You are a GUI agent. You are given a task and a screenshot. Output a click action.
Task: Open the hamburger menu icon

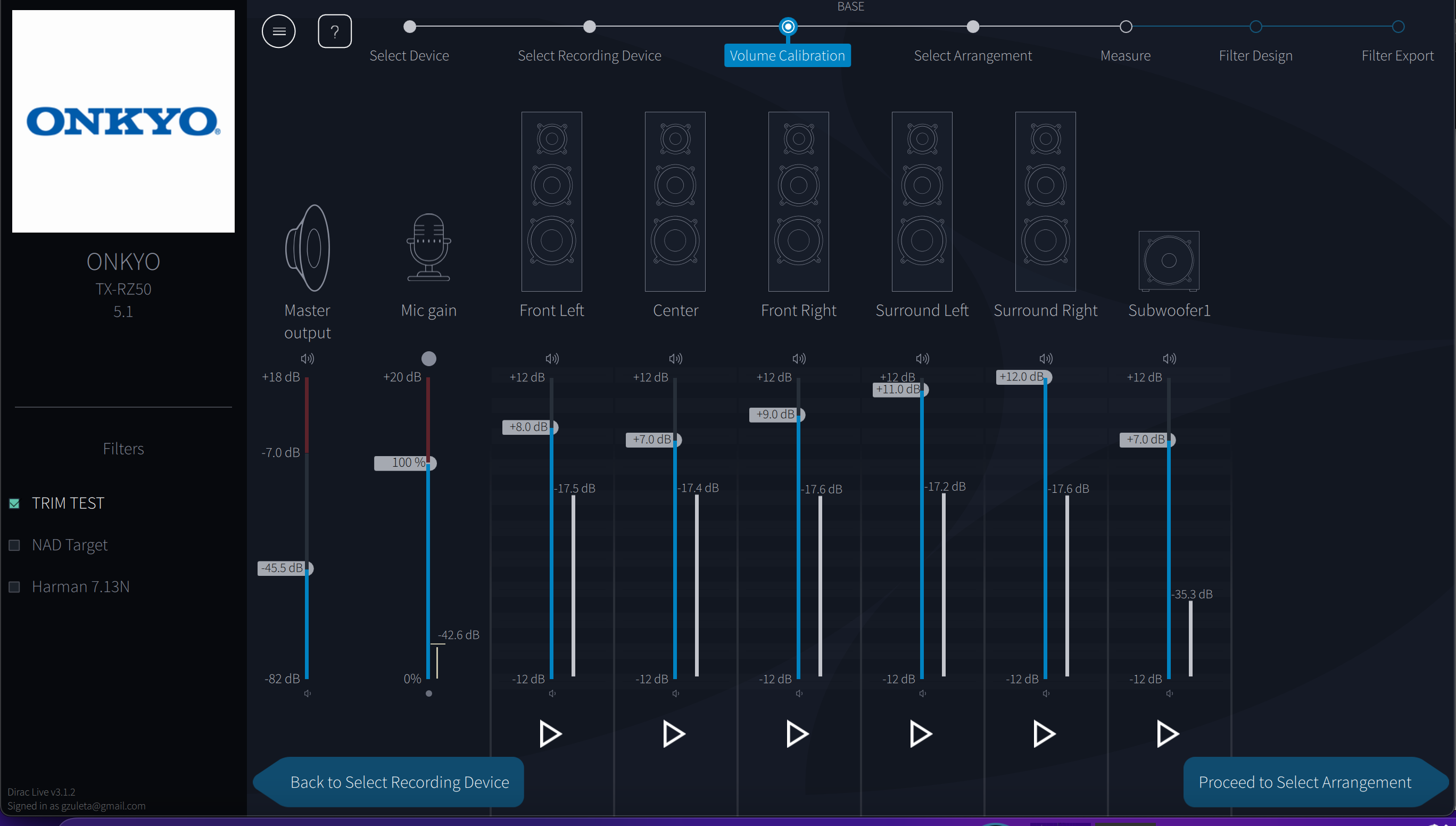[278, 31]
